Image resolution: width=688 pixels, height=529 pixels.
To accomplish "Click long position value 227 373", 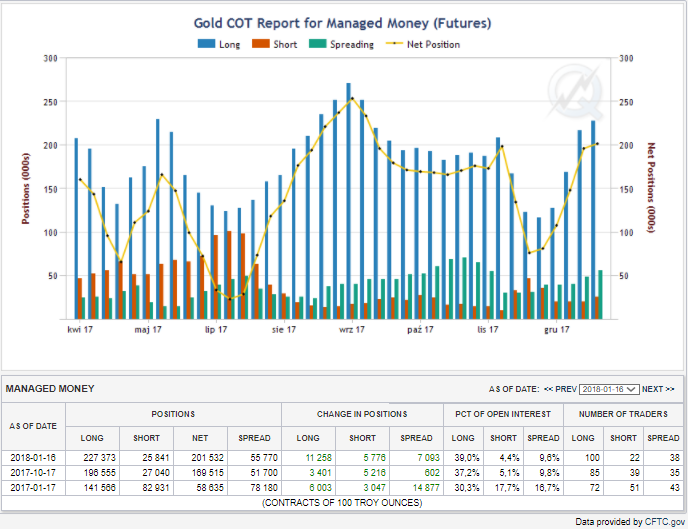I will [x=100, y=458].
